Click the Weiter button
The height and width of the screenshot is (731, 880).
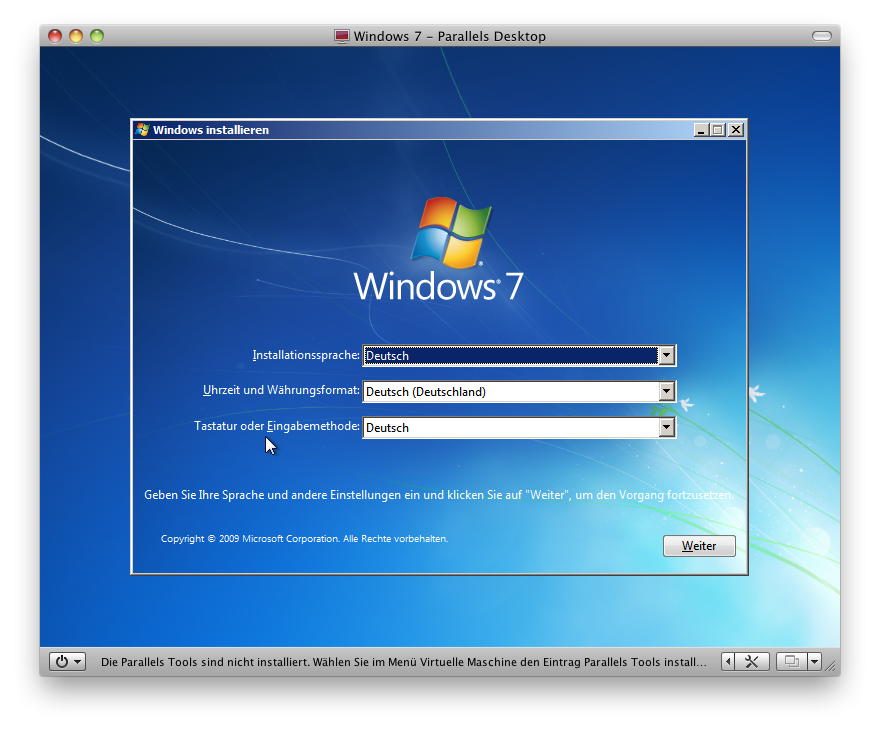(699, 546)
